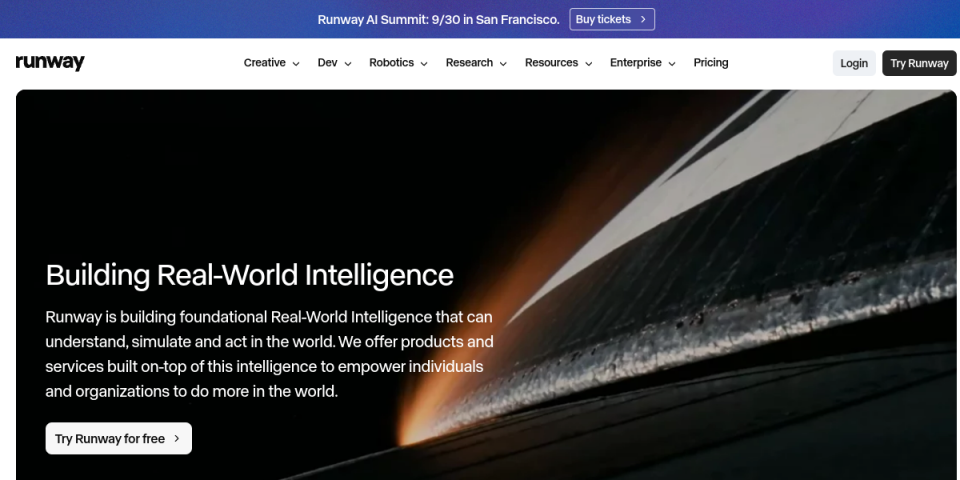Expand the Dev menu chevron
Image resolution: width=960 pixels, height=480 pixels.
pos(348,64)
